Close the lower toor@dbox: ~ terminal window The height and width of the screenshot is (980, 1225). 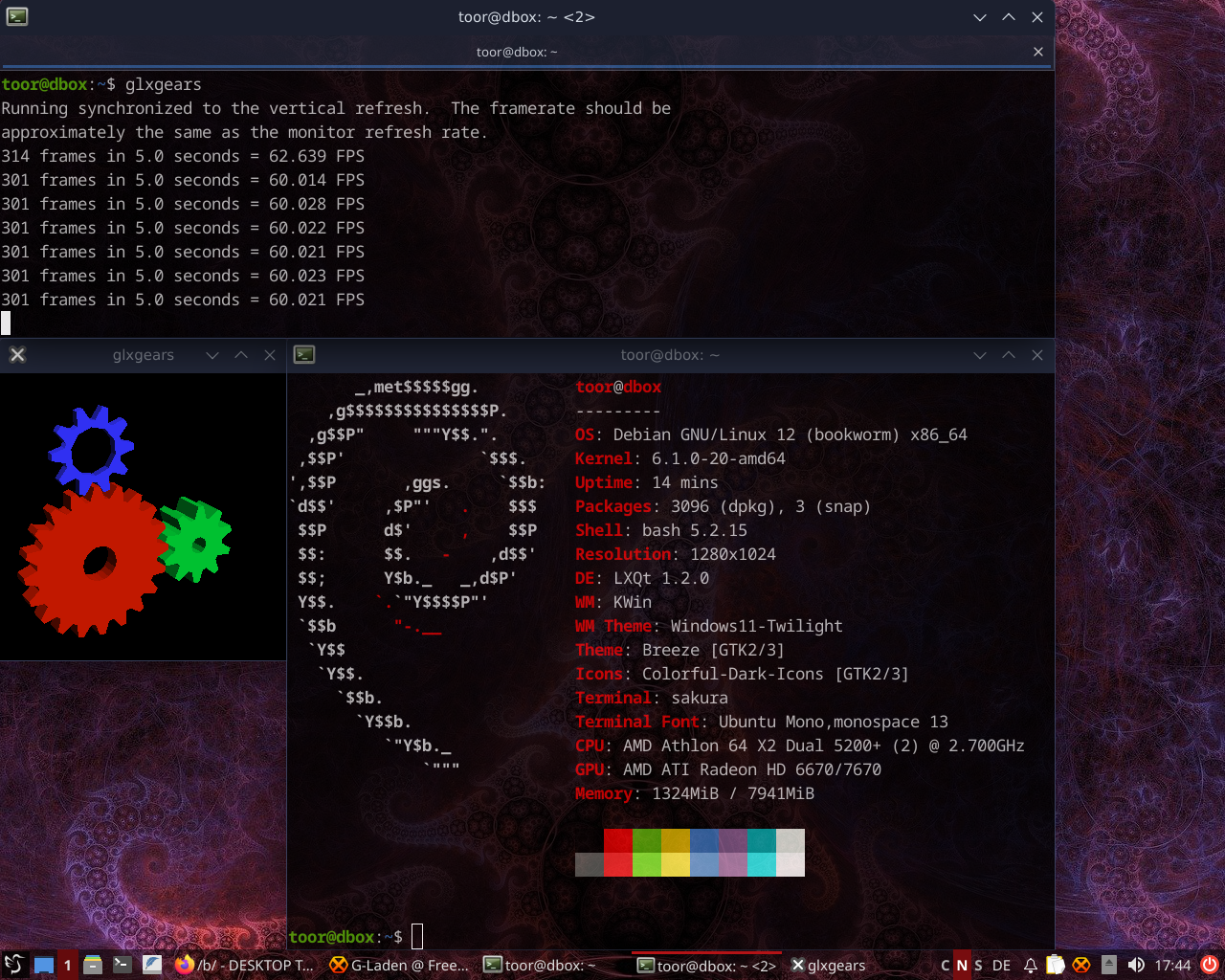tap(1037, 355)
